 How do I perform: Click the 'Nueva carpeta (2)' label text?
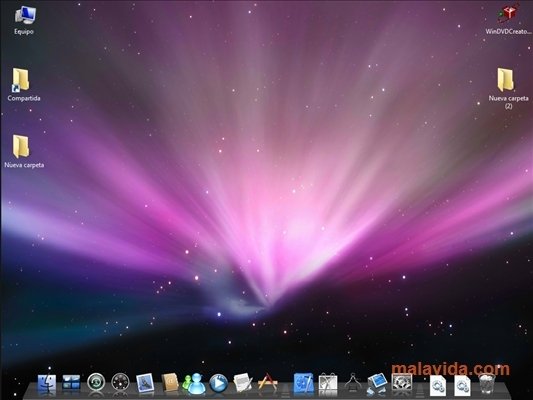point(509,102)
